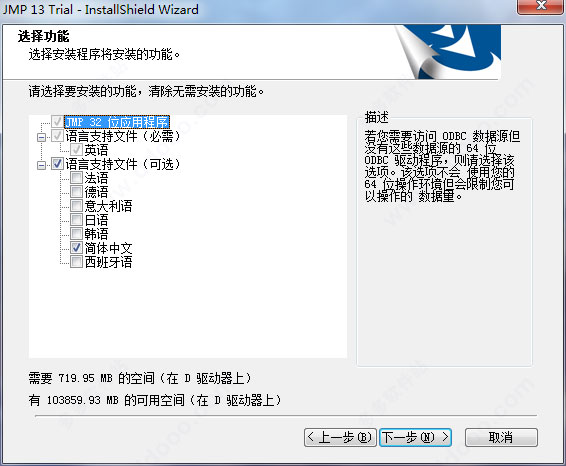
Task: Check the 西班牙语 language checkbox
Action: [76, 262]
